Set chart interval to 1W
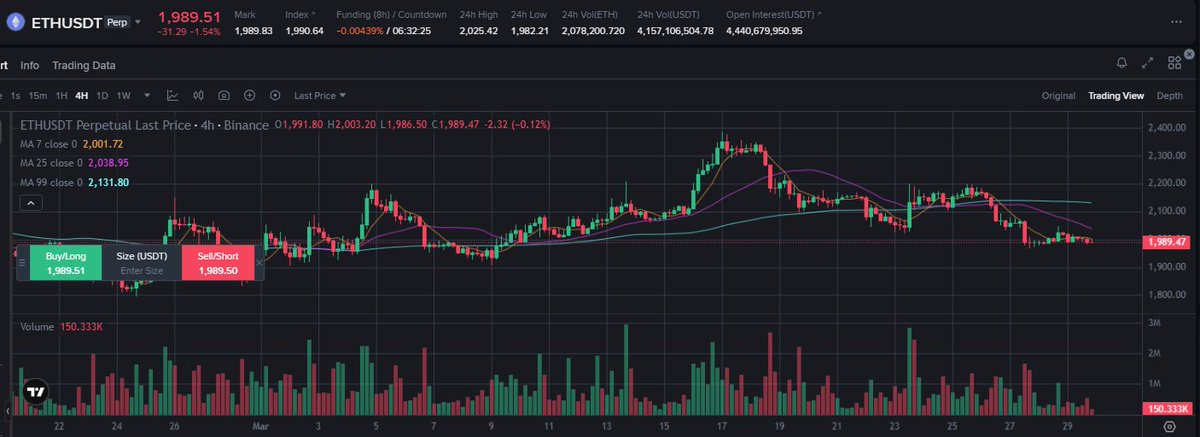The width and height of the screenshot is (1200, 437). 124,96
